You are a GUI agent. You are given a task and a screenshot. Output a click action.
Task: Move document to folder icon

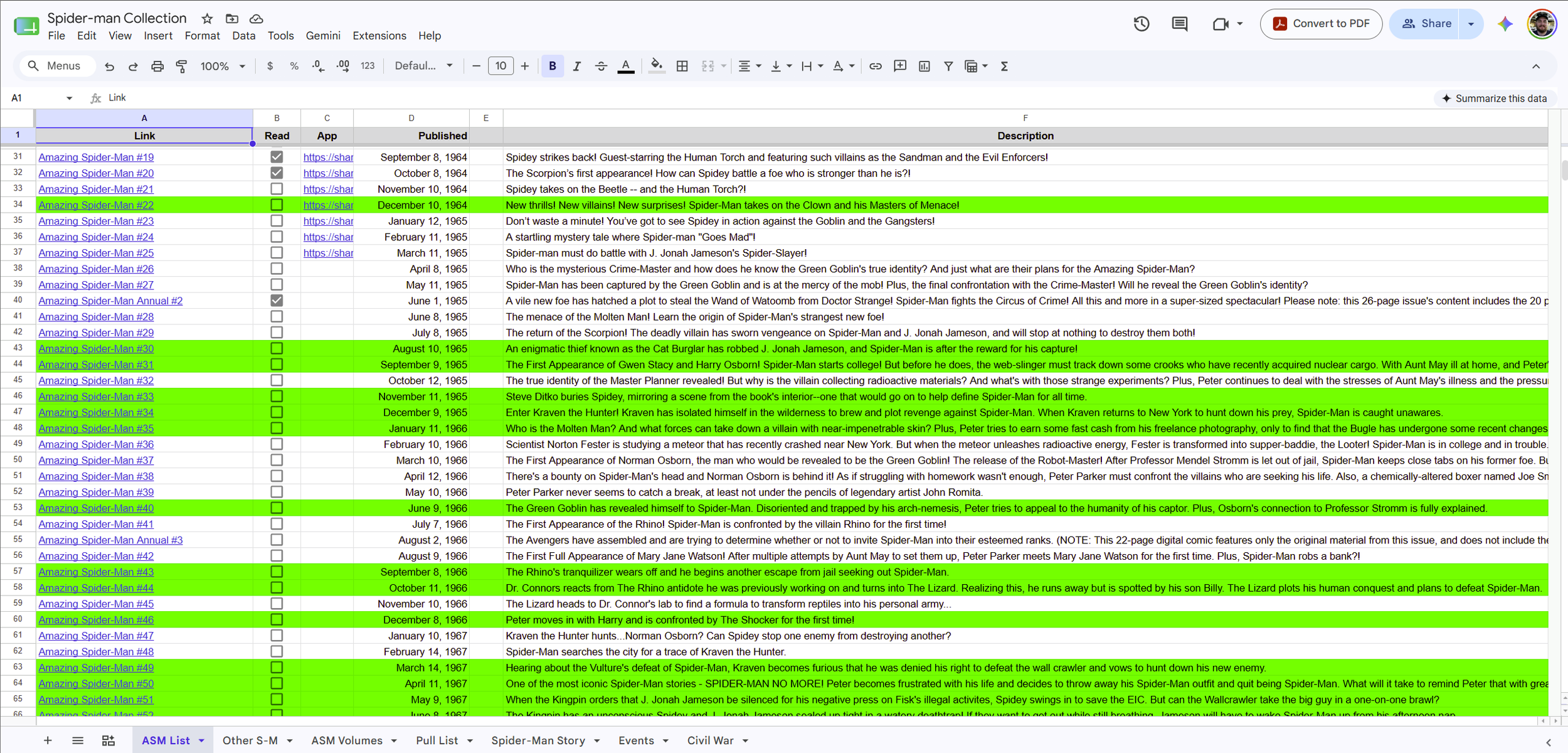click(x=232, y=18)
